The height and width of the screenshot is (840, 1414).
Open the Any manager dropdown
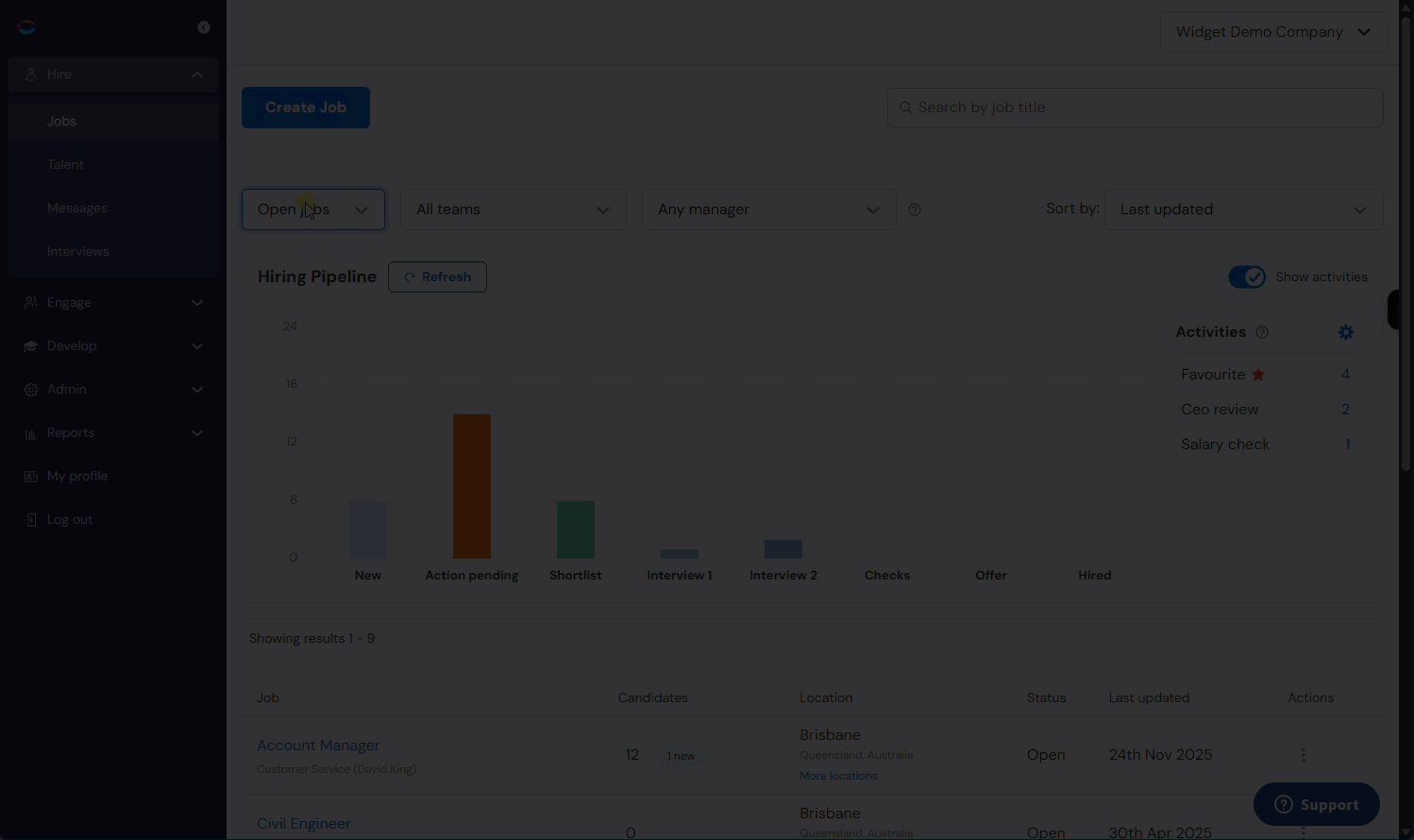769,210
